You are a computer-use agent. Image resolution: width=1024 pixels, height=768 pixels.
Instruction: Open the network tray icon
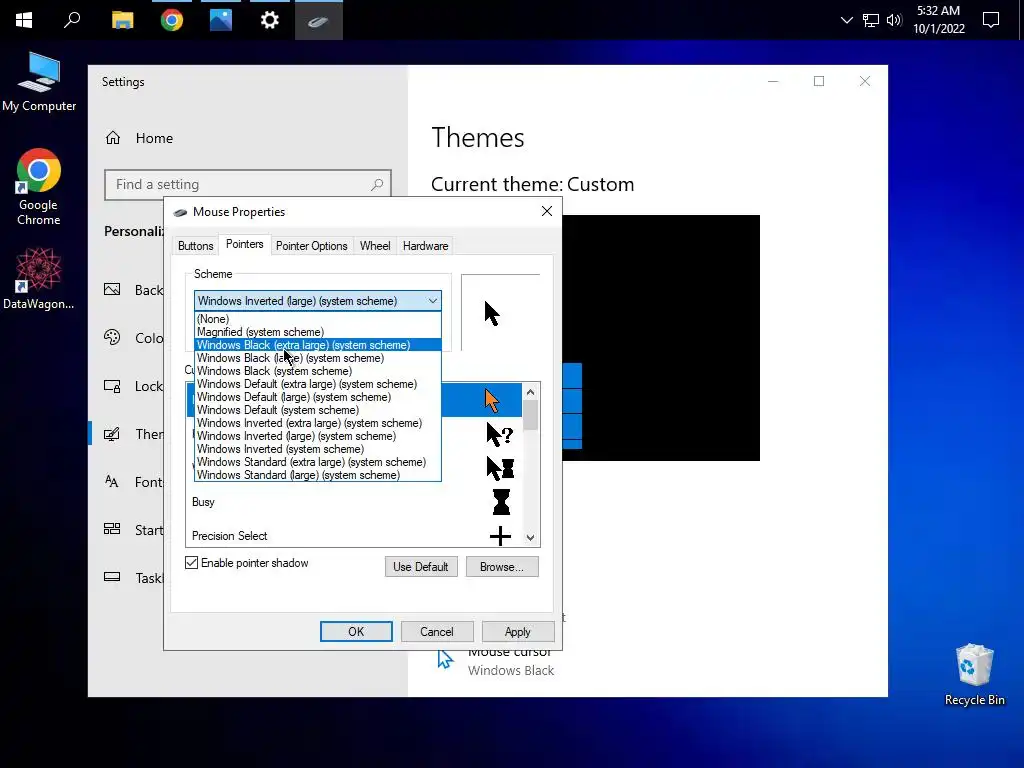pyautogui.click(x=871, y=20)
